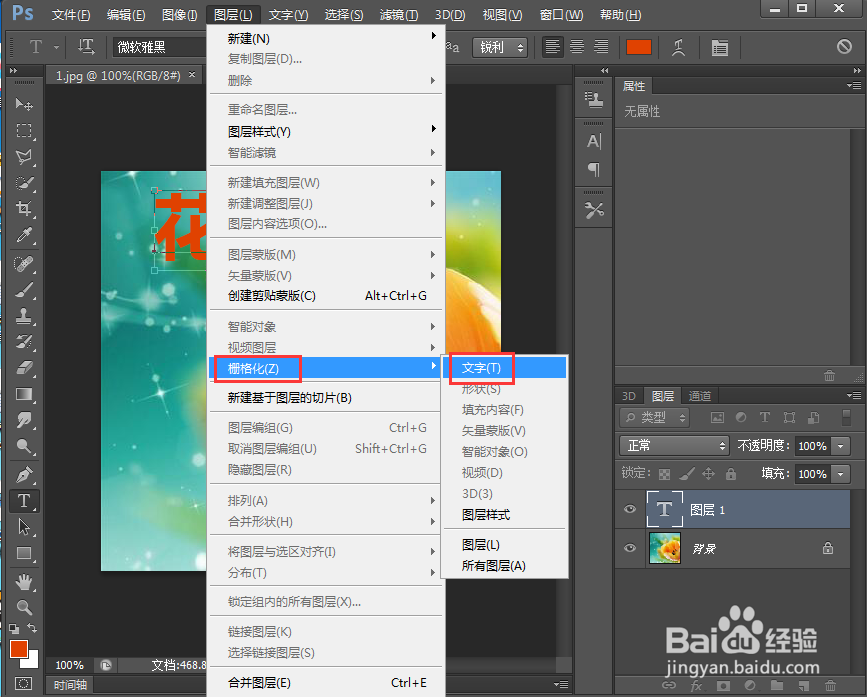The width and height of the screenshot is (867, 697).
Task: Toggle lock all
Action: pos(730,474)
